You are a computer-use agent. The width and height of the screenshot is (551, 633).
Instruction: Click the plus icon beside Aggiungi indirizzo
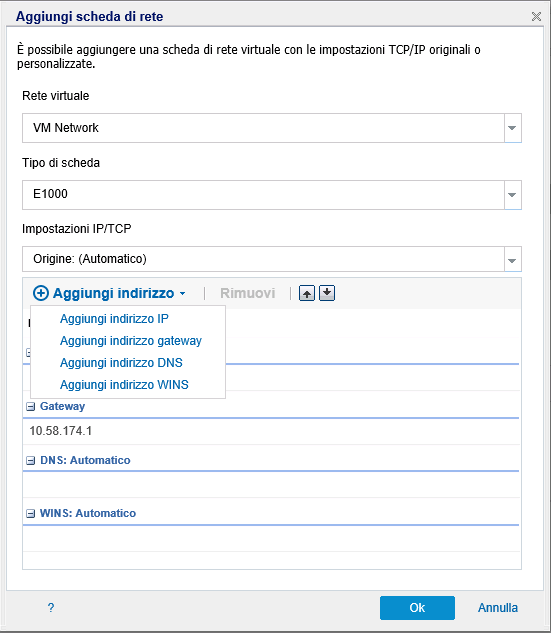coord(41,293)
